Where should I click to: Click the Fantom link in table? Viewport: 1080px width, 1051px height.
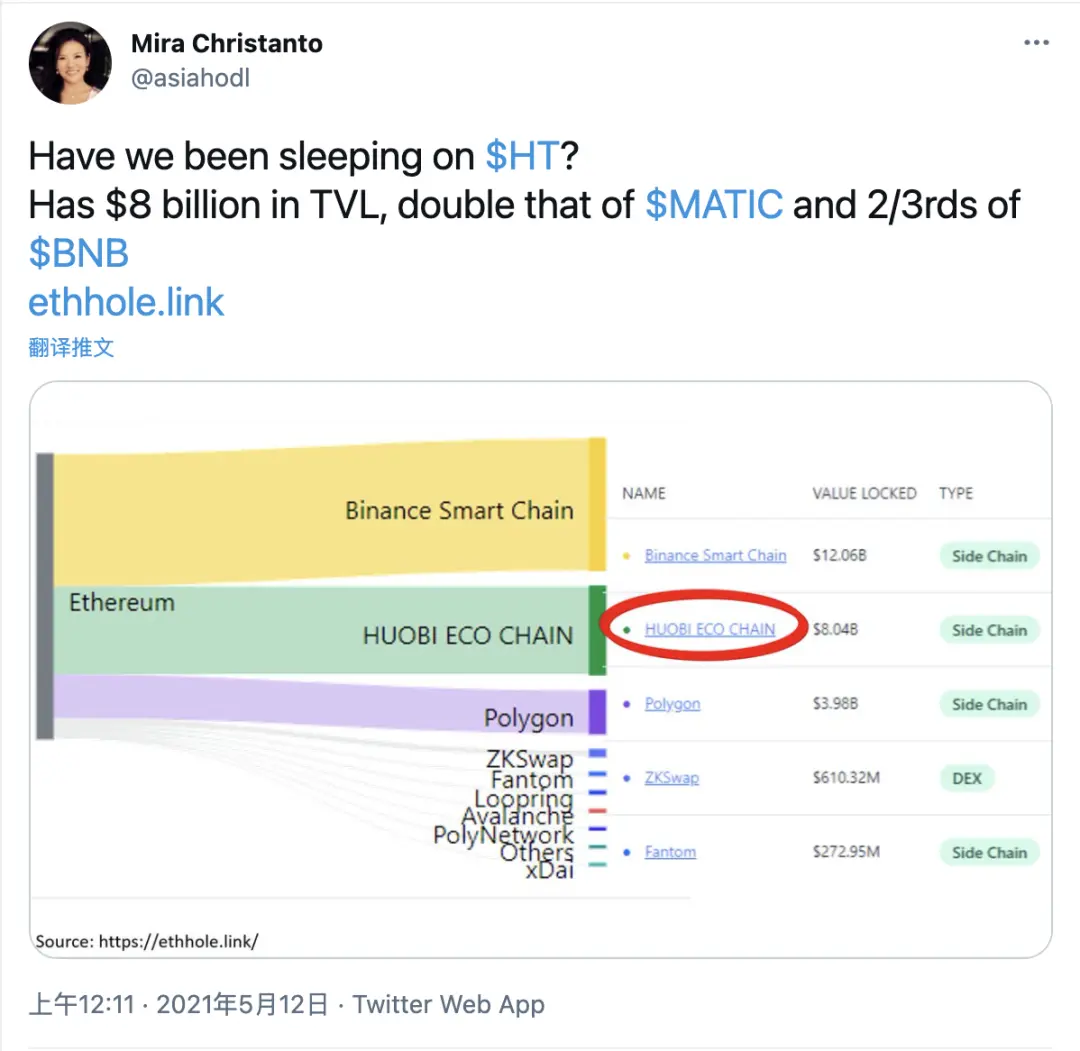click(x=670, y=852)
